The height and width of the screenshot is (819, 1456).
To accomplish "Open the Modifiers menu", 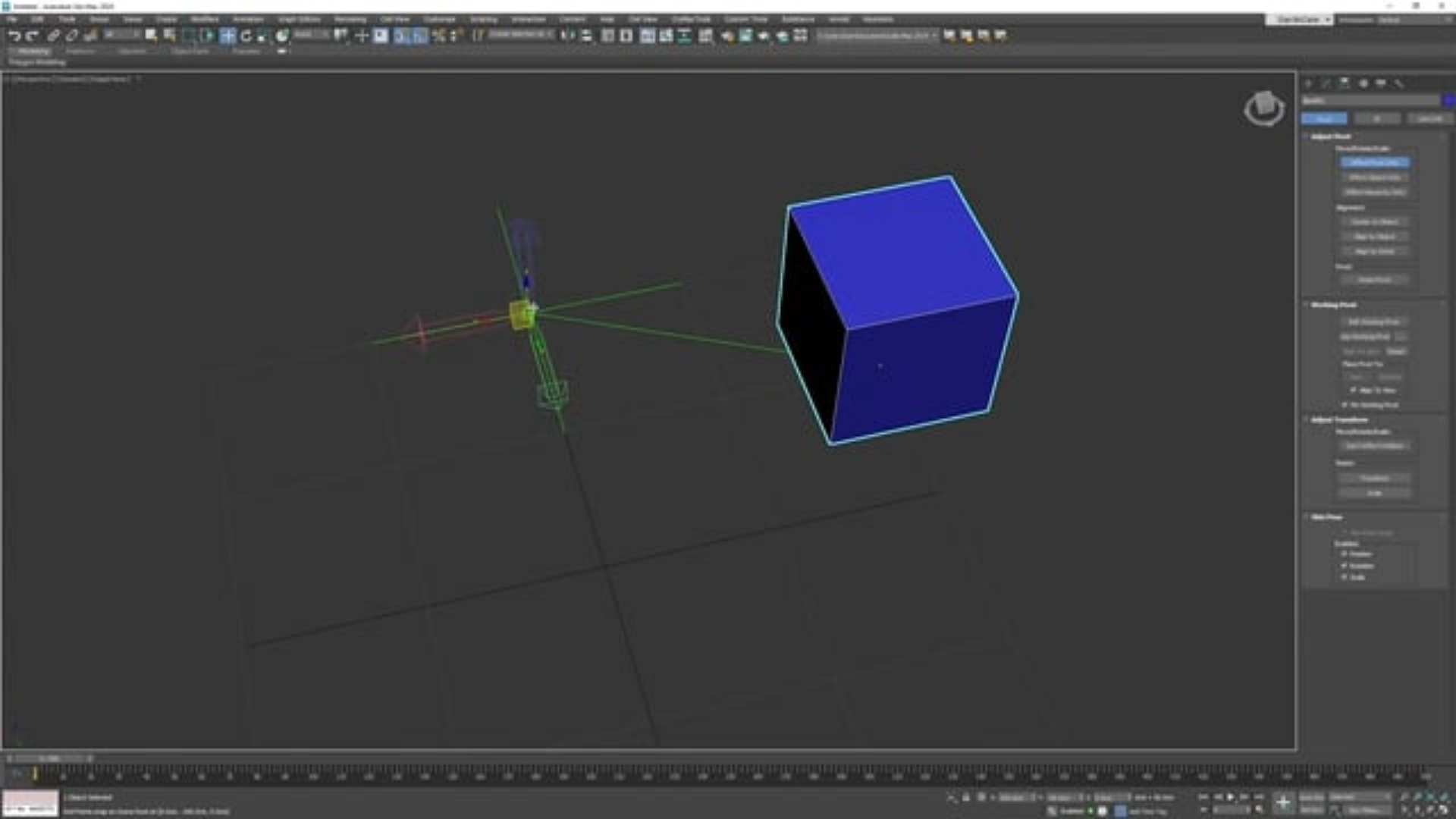I will [205, 19].
